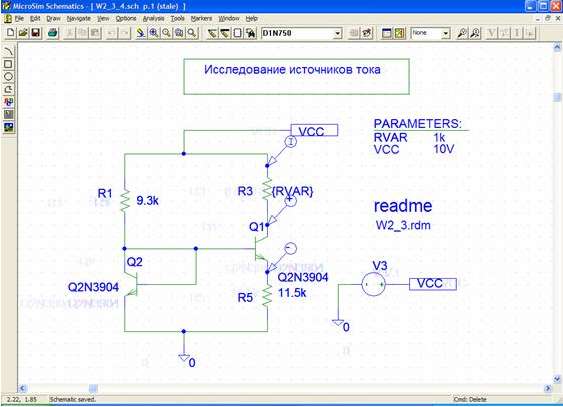Click the greyed-out Paste icon
Image resolution: width=563 pixels, height=407 pixels.
[x=95, y=33]
